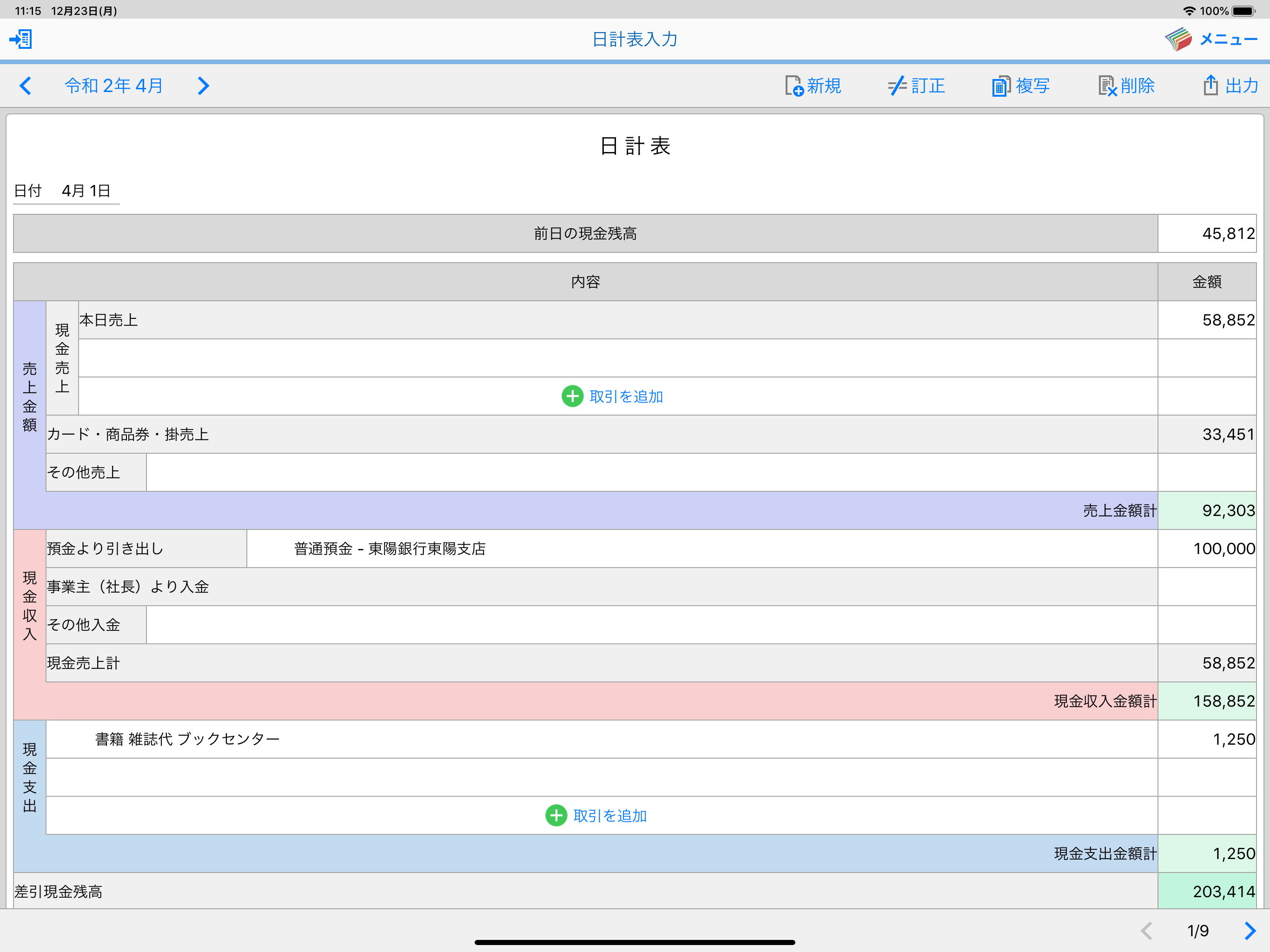Tap the 11:15 clock in status bar
Screen dimensions: 1270x952
pos(27,11)
